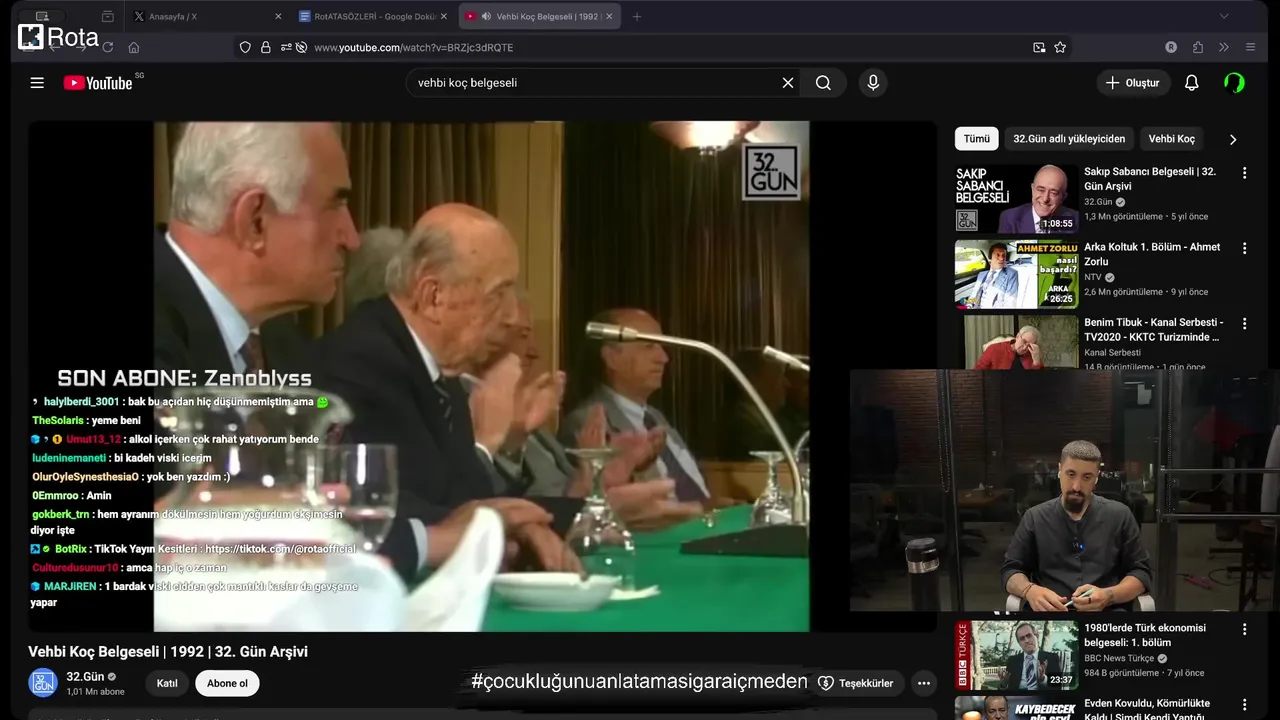Select the Tümü filter chip
The width and height of the screenshot is (1280, 720).
(976, 139)
